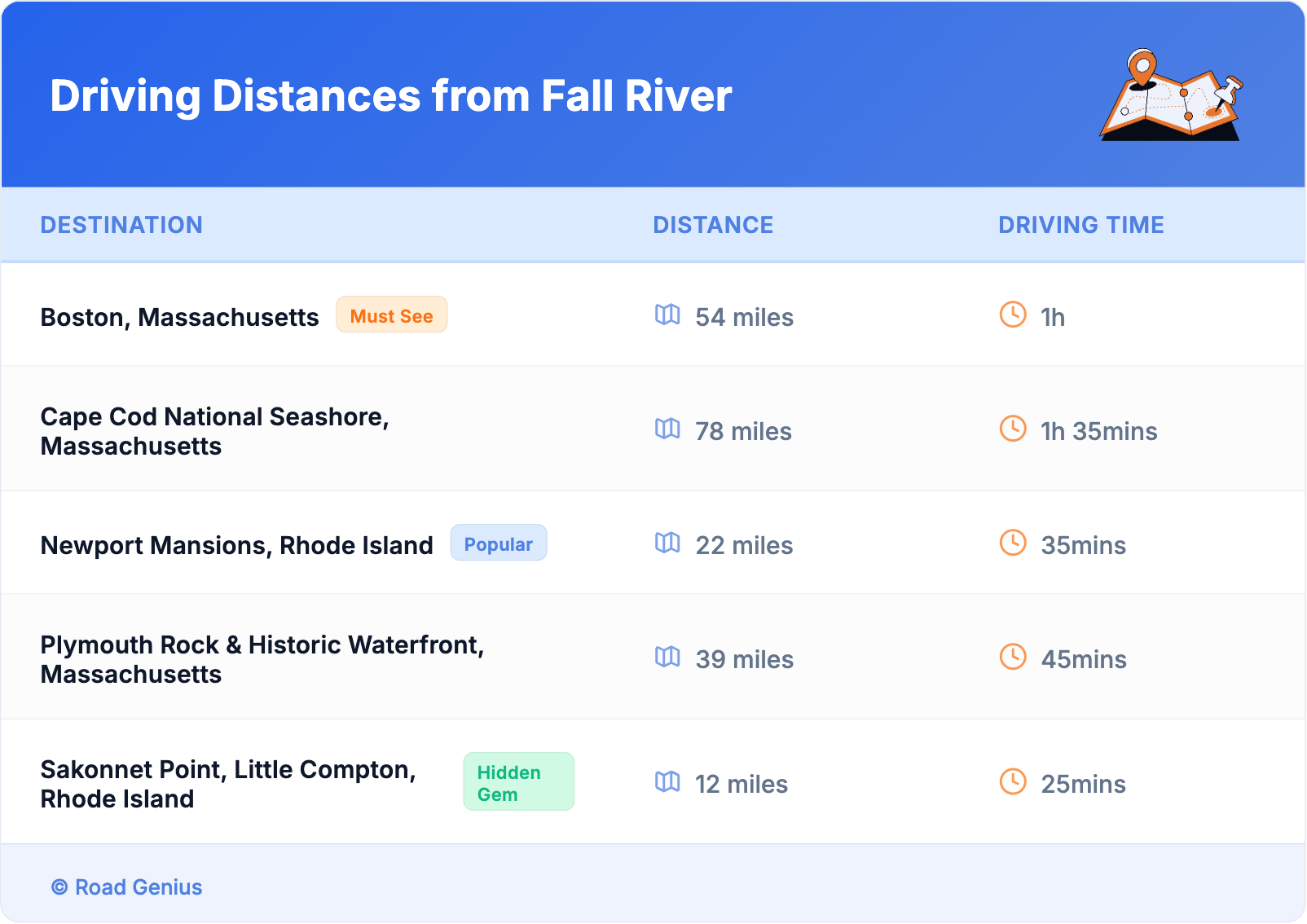Click the map icon beside 12 miles
The image size is (1307, 924).
(667, 782)
